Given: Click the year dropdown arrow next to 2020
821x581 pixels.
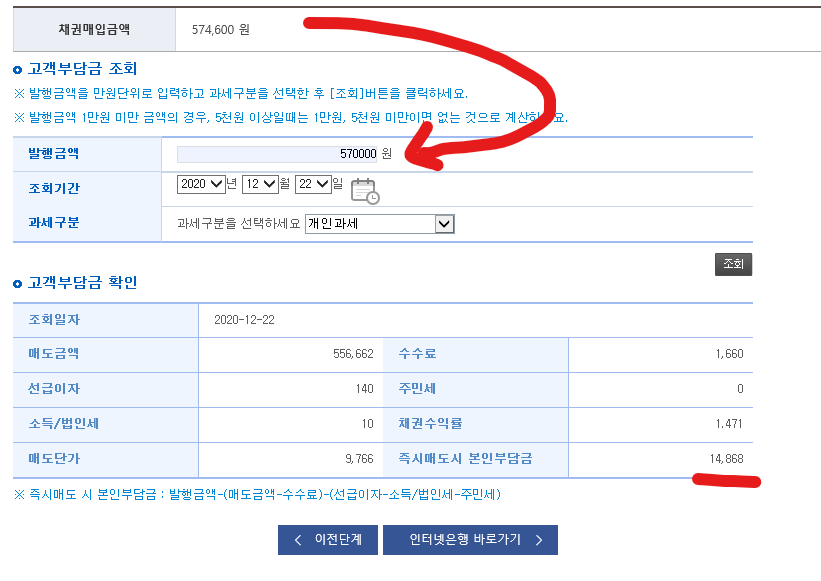Looking at the screenshot, I should tap(214, 182).
